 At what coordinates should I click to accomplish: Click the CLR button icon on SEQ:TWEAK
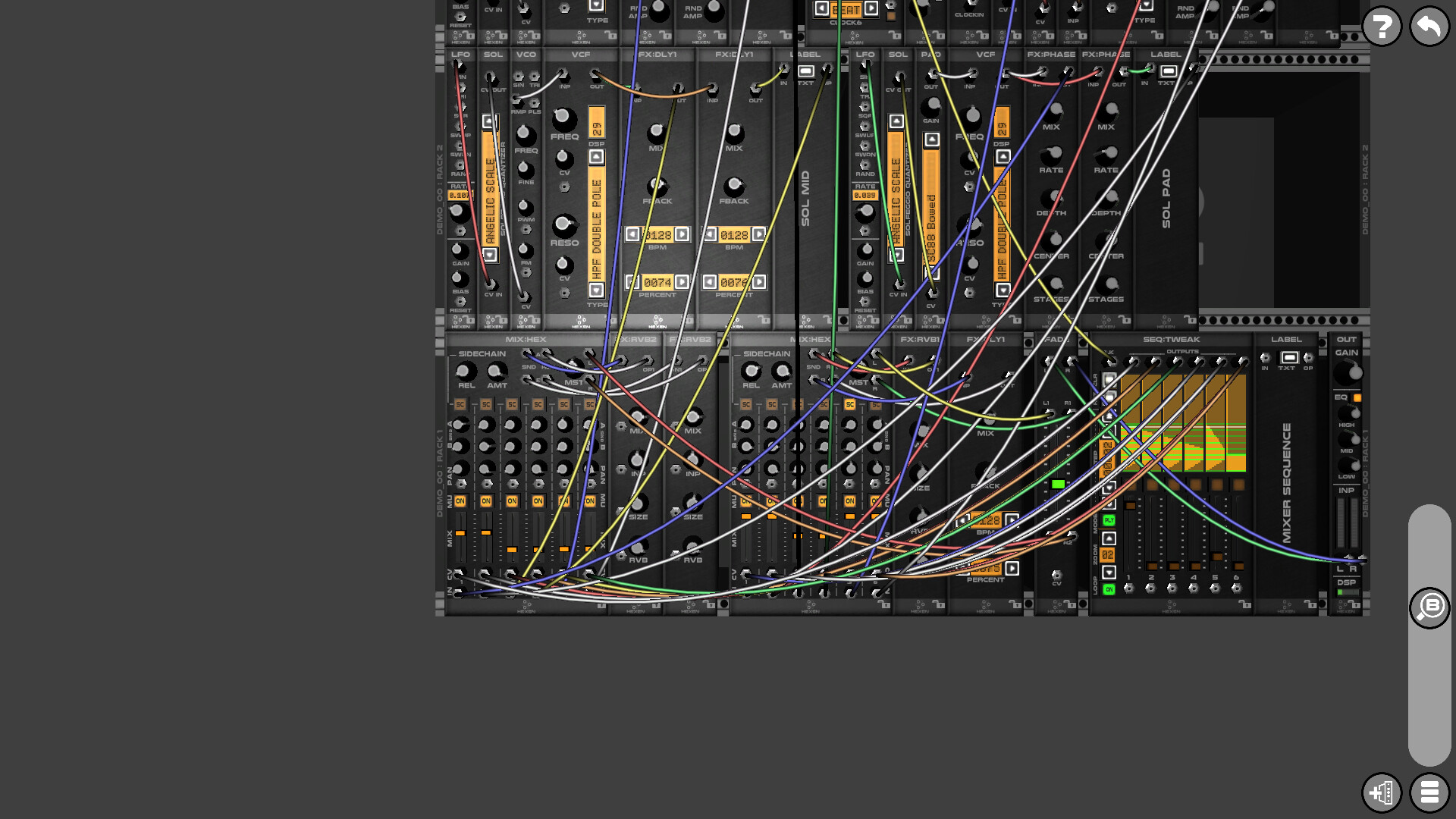pos(1109,379)
